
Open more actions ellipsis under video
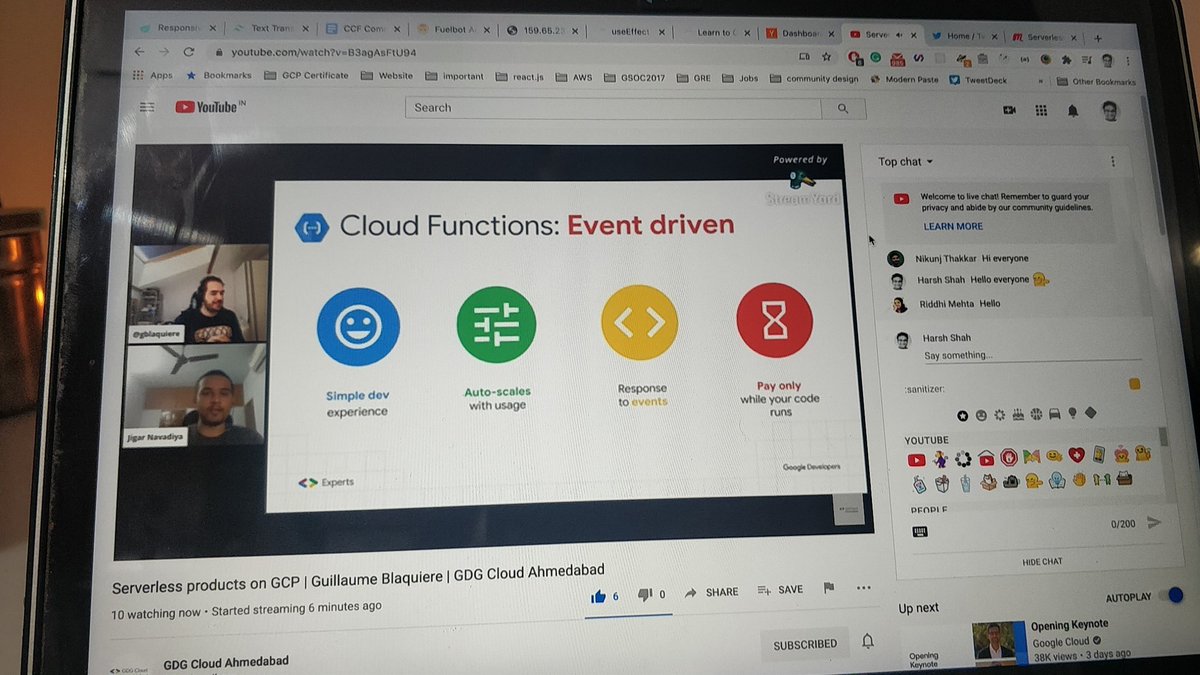[863, 588]
